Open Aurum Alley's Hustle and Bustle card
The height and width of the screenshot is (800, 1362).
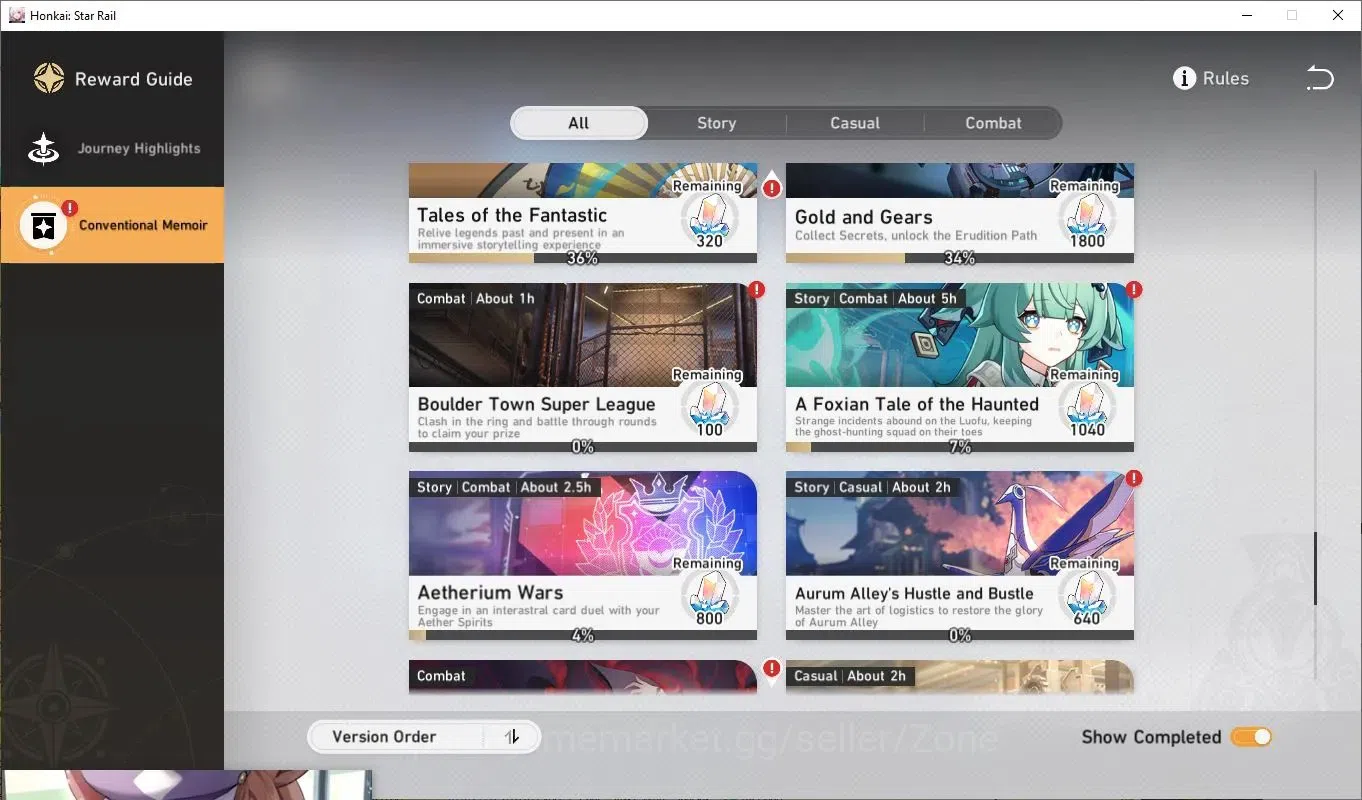coord(960,556)
